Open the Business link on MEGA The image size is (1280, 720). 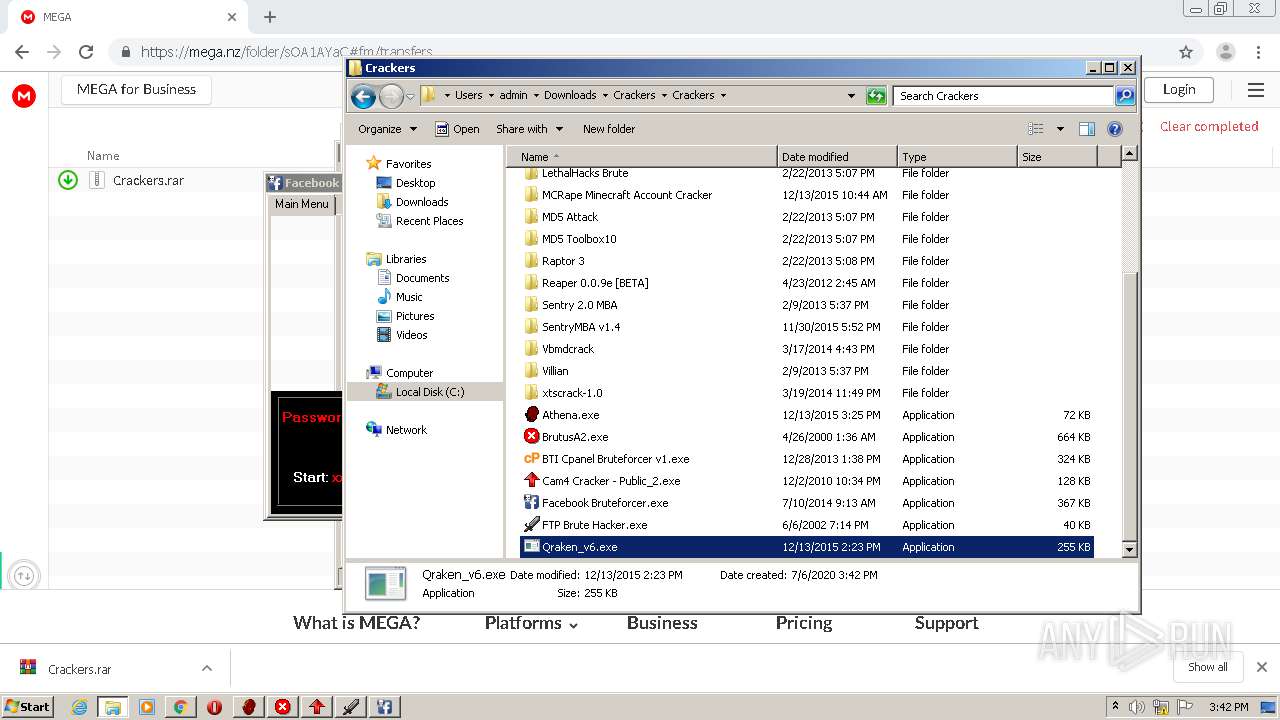tap(662, 623)
